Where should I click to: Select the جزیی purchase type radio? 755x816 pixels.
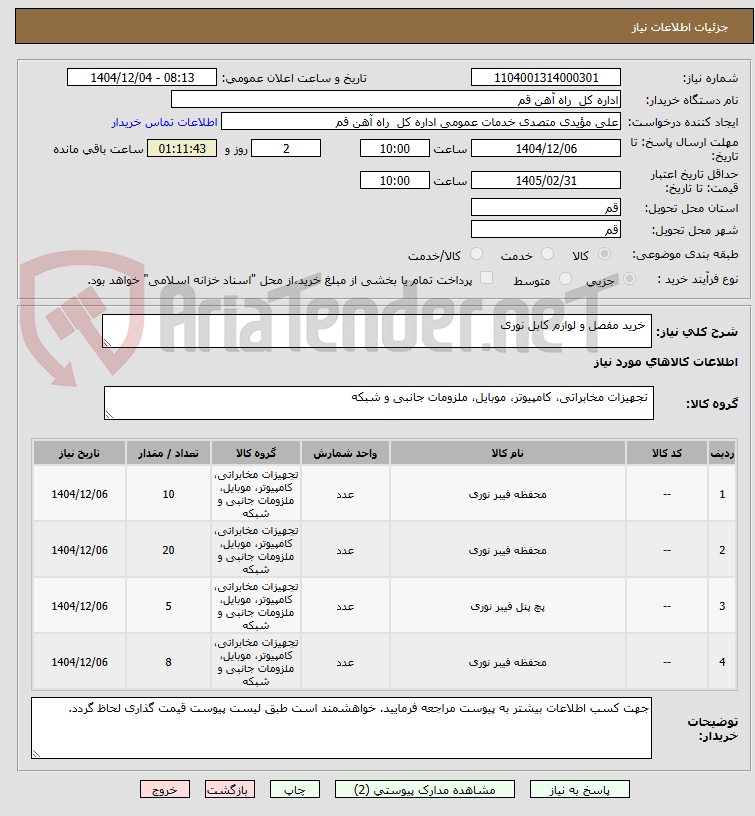629,279
